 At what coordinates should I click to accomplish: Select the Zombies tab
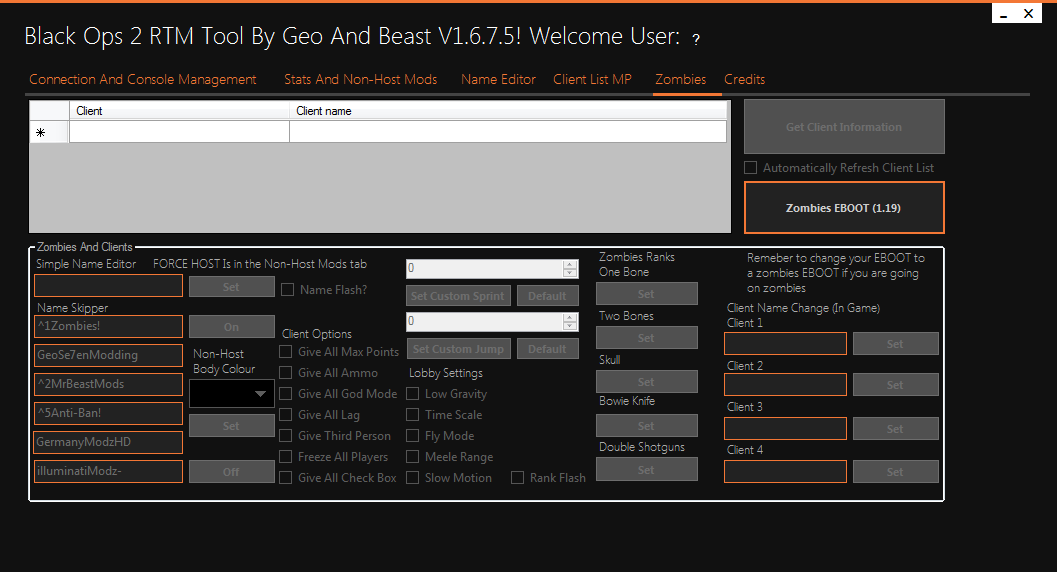(681, 80)
